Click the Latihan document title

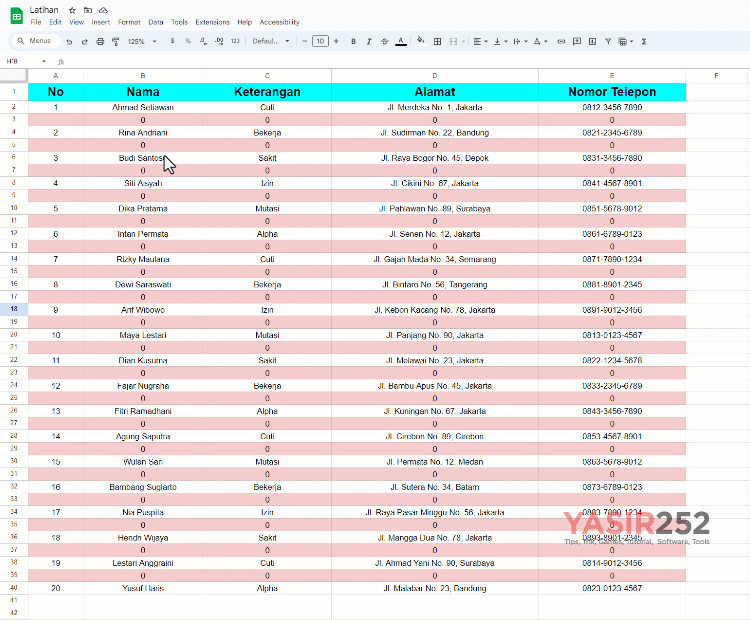tap(44, 10)
